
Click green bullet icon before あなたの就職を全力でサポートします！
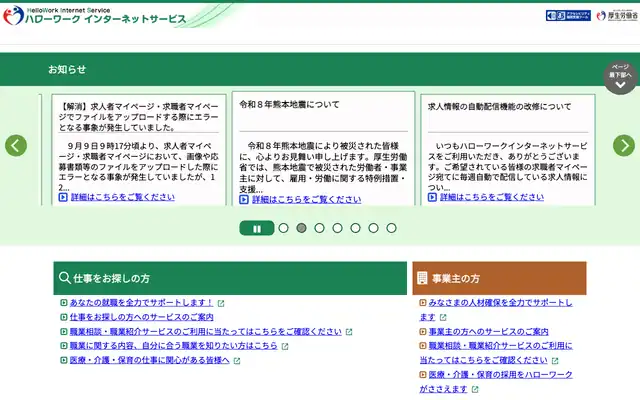point(64,303)
